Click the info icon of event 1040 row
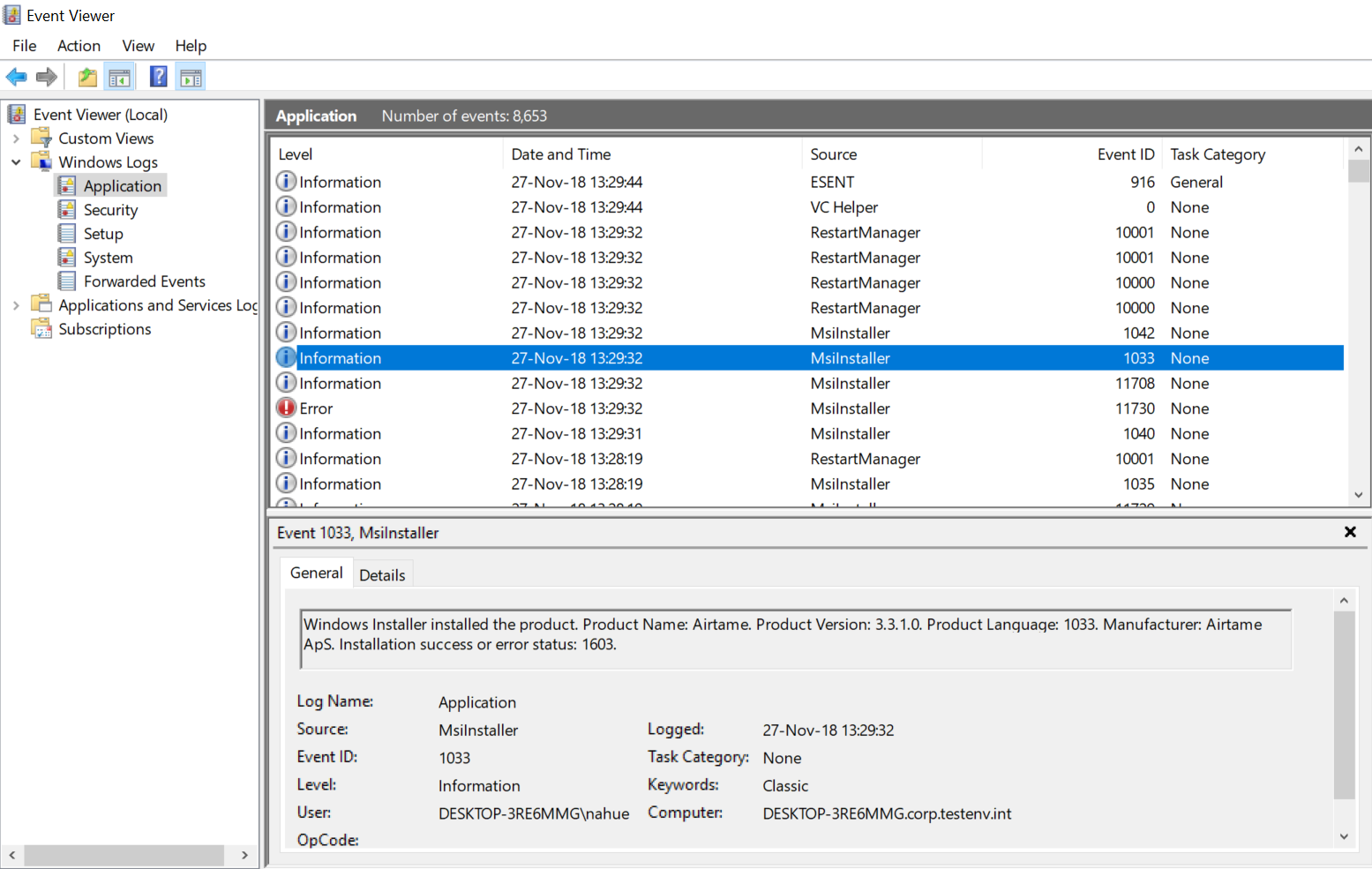Screen dimensions: 1372x869 coord(286,433)
